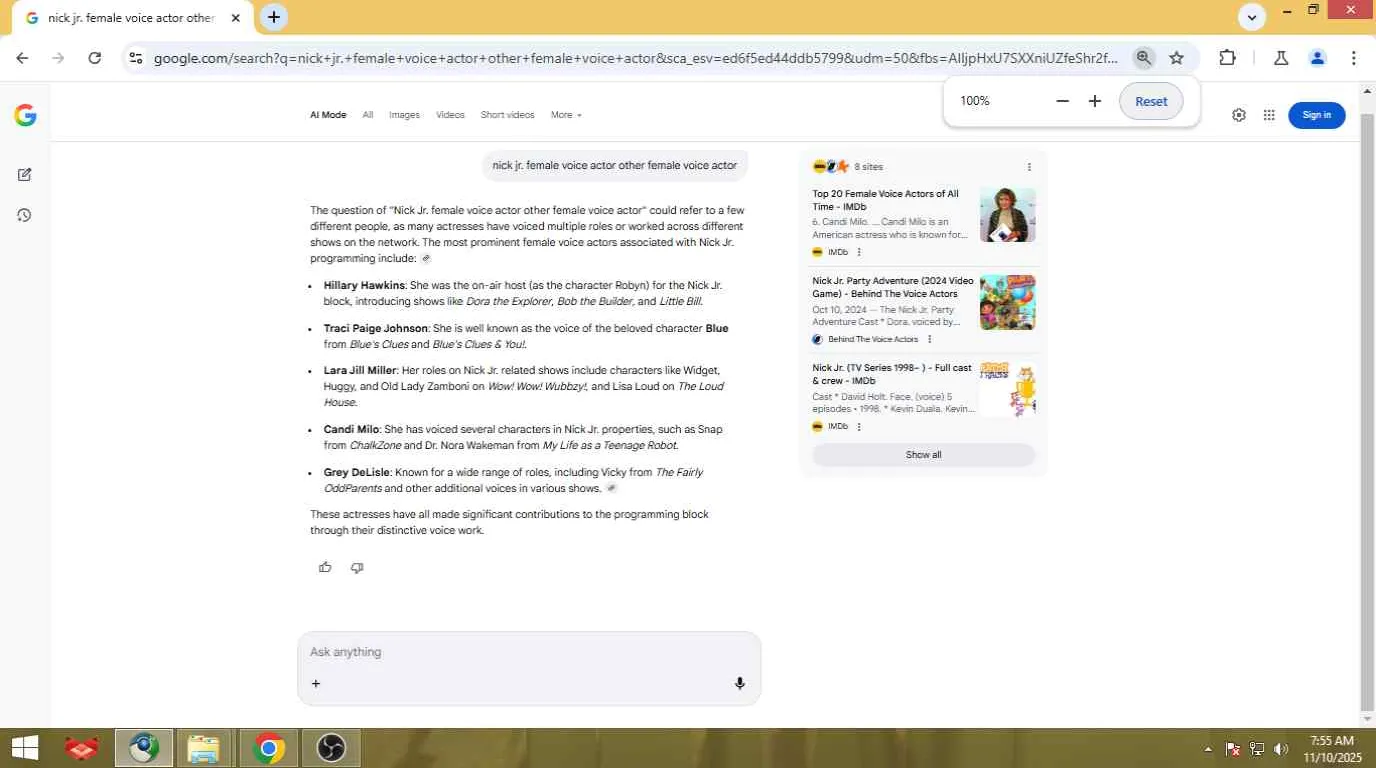The height and width of the screenshot is (768, 1376).
Task: Click the Hillary Hawkins name in the answer
Action: 364,285
